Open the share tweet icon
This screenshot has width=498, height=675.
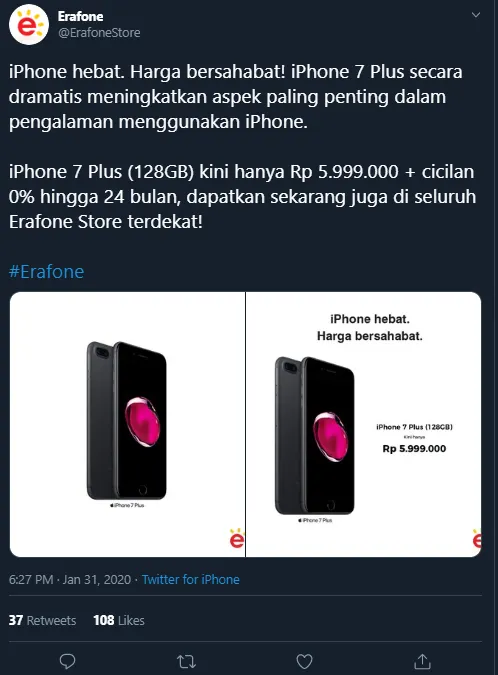[423, 661]
